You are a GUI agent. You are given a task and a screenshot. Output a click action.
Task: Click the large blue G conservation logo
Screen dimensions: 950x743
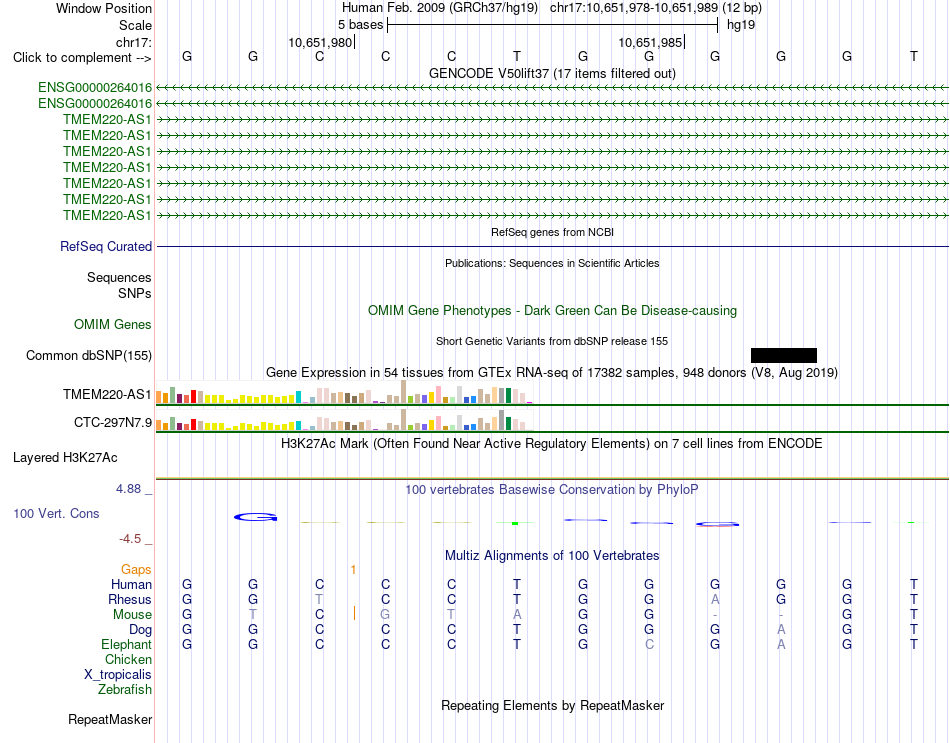click(x=256, y=517)
